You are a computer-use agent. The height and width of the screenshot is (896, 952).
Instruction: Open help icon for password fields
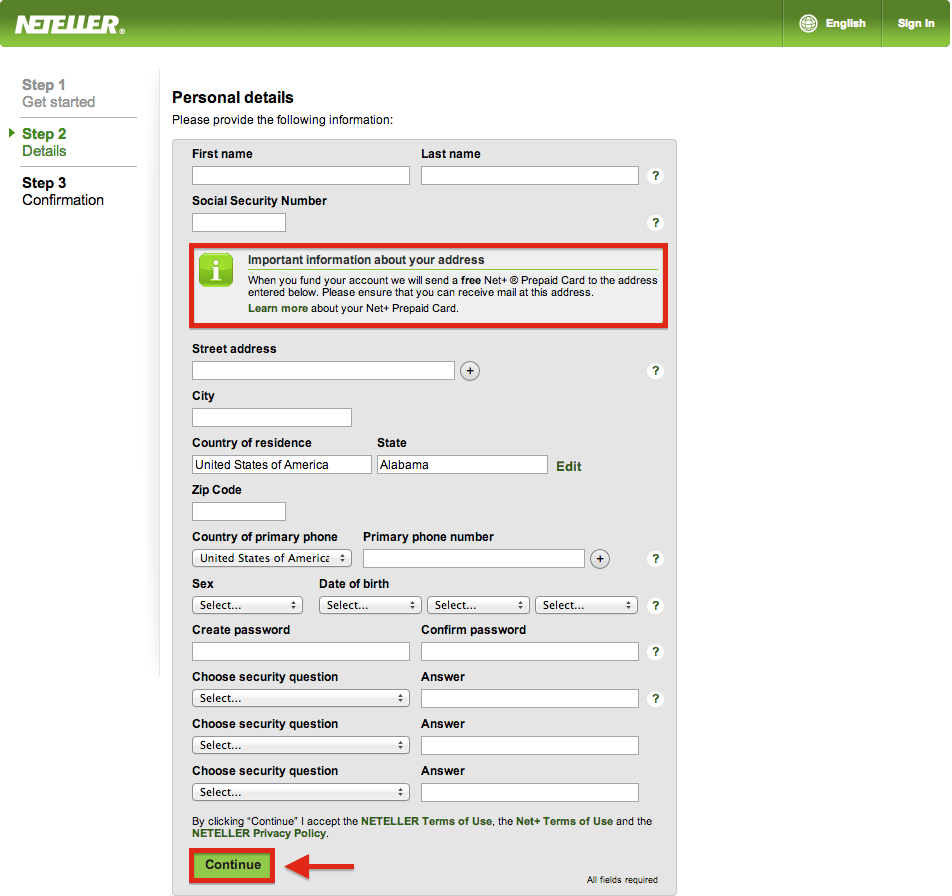click(x=655, y=652)
